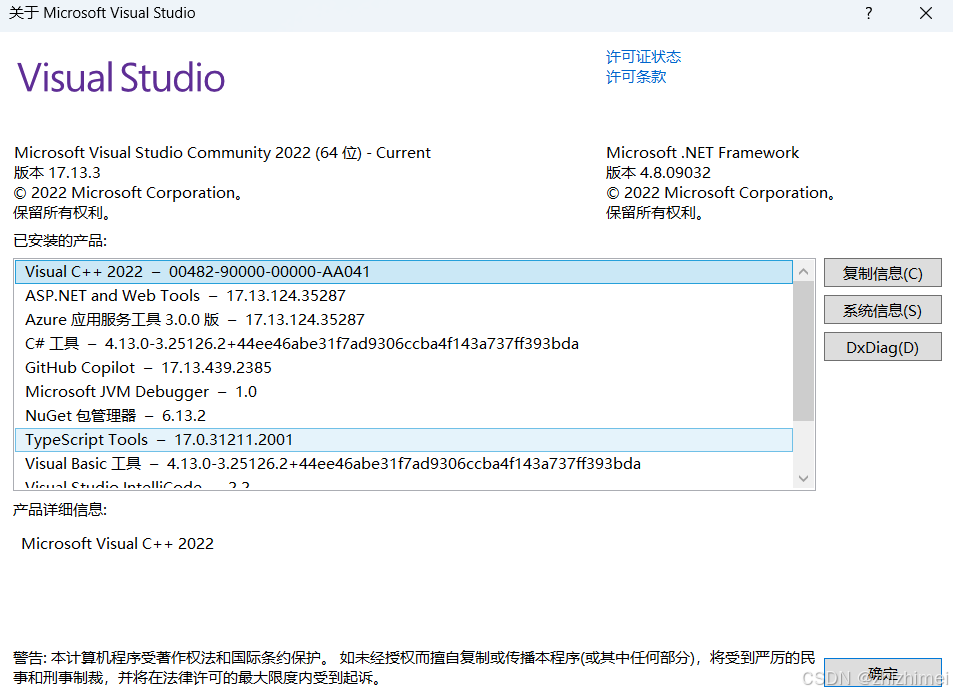This screenshot has width=953, height=696.
Task: Select Azure 应用服务工具 3.0.0 版 row
Action: pyautogui.click(x=404, y=320)
